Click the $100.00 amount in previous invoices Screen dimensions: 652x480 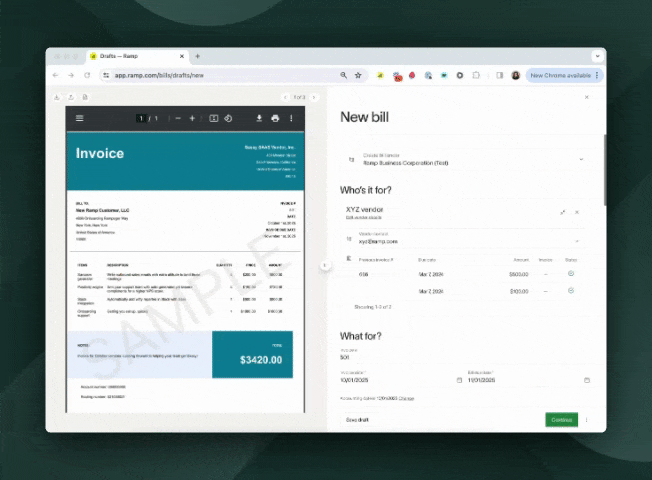[519, 292]
